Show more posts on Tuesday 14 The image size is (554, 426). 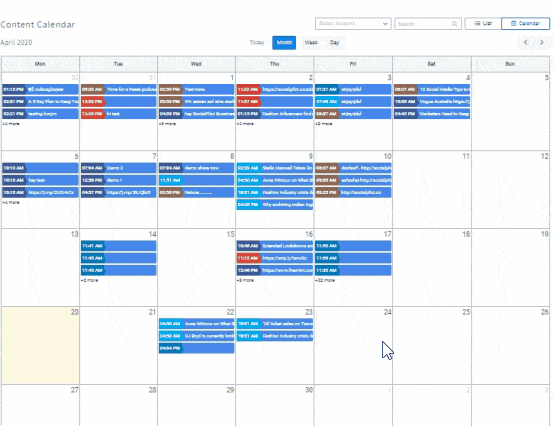point(89,280)
